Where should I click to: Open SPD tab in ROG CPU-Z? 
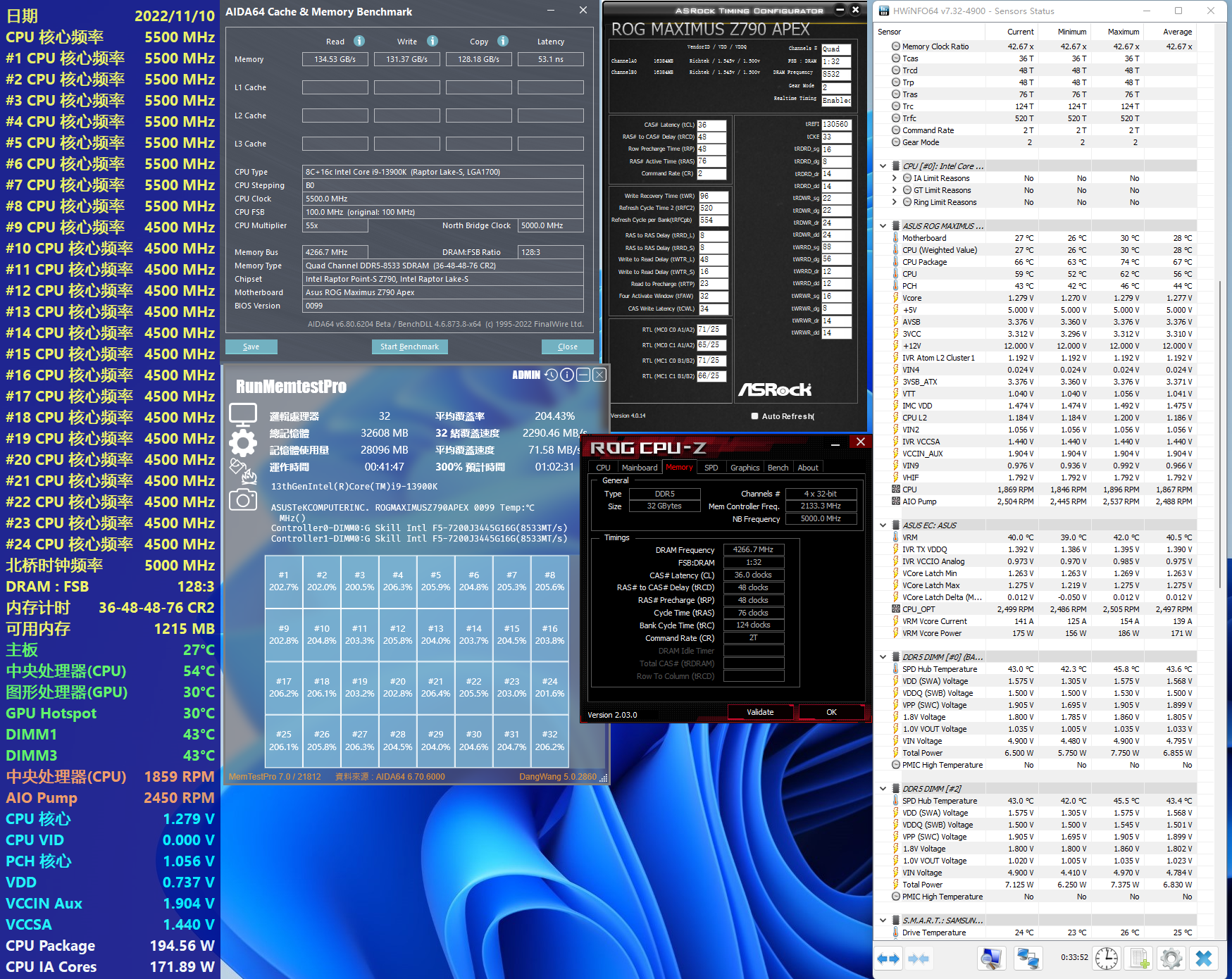(711, 468)
